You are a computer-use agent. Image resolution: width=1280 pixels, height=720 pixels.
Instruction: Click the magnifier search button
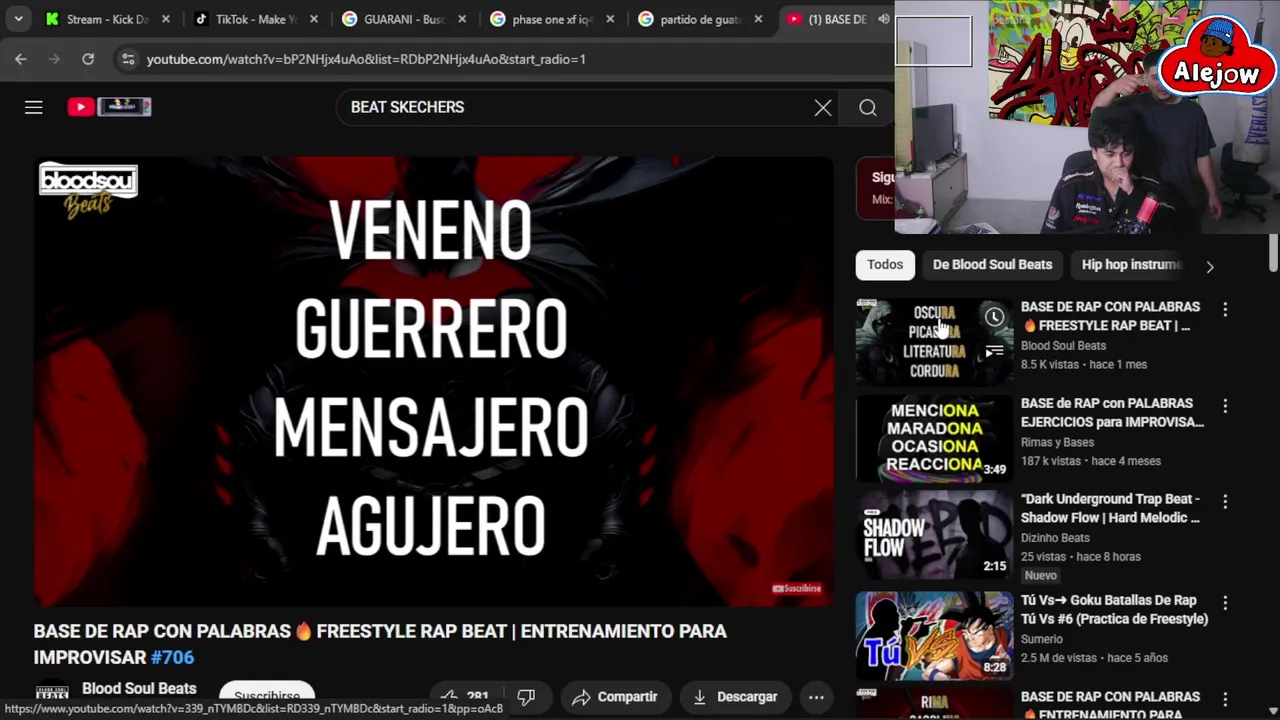point(868,107)
